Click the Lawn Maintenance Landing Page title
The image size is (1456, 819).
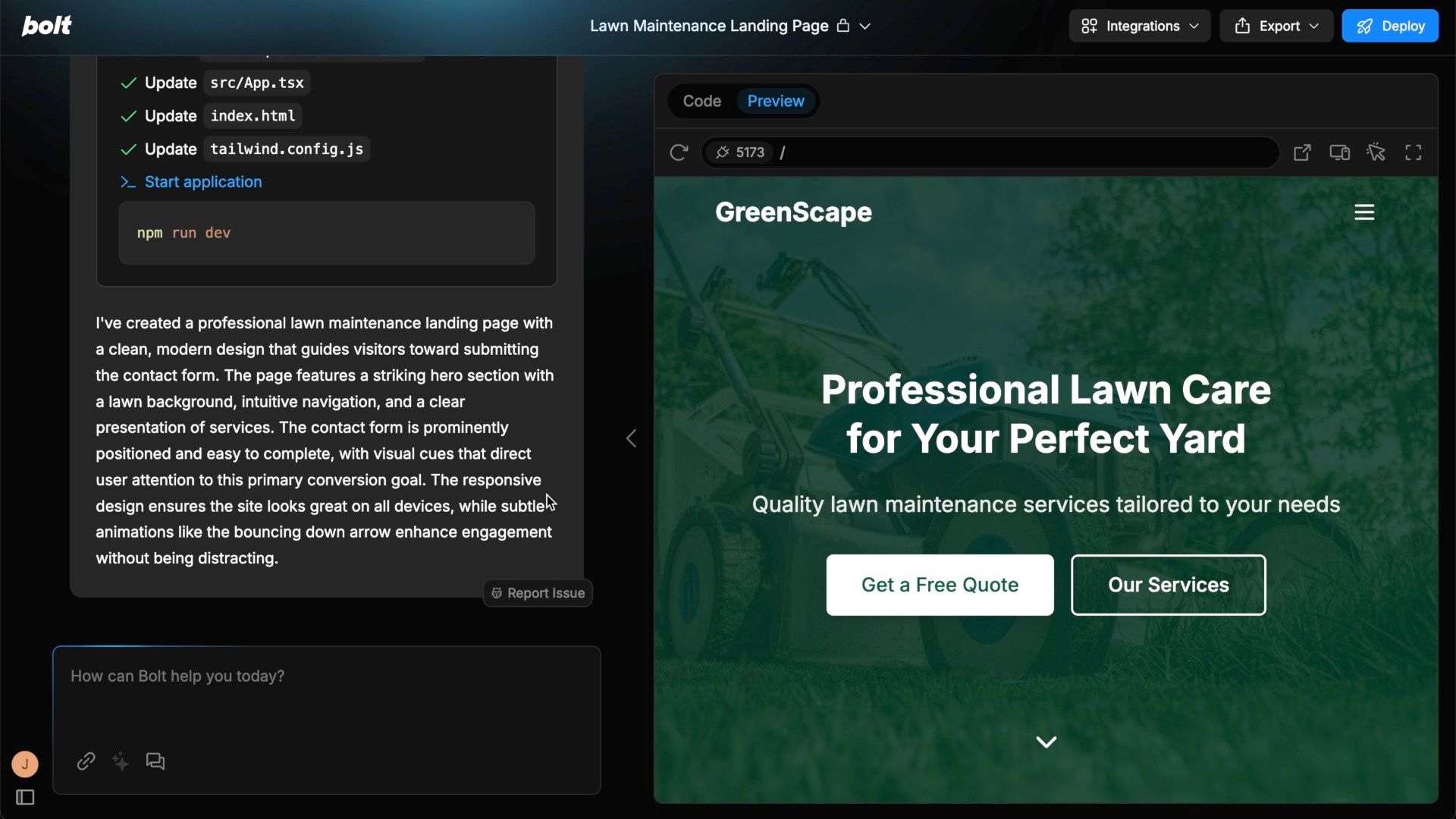[709, 26]
